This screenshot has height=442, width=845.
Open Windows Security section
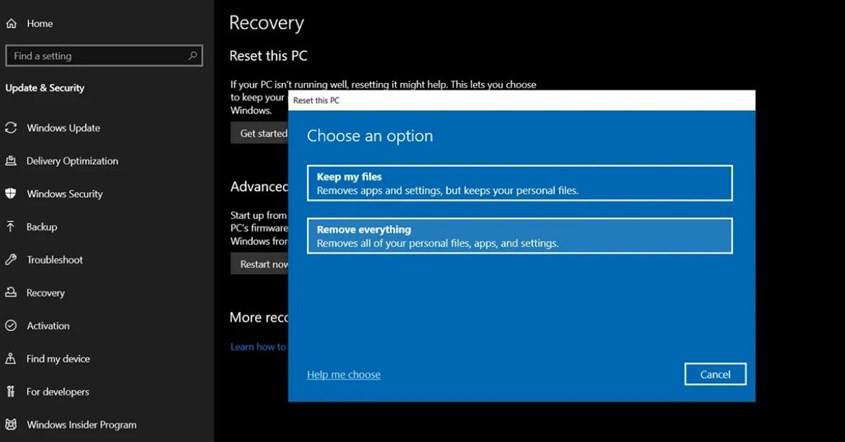[x=65, y=194]
